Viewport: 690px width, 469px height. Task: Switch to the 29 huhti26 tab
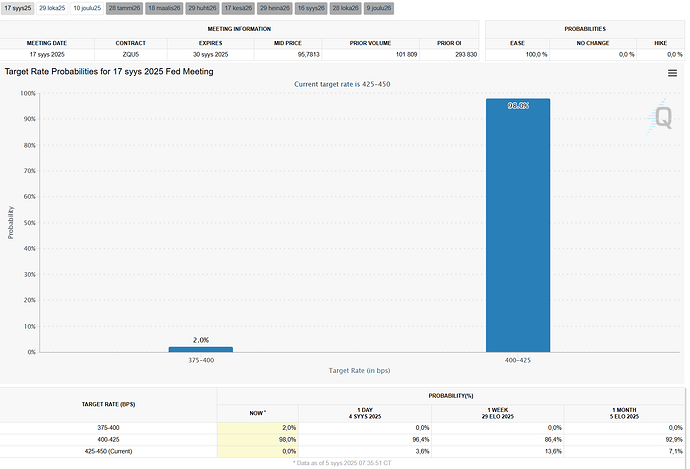click(x=203, y=8)
